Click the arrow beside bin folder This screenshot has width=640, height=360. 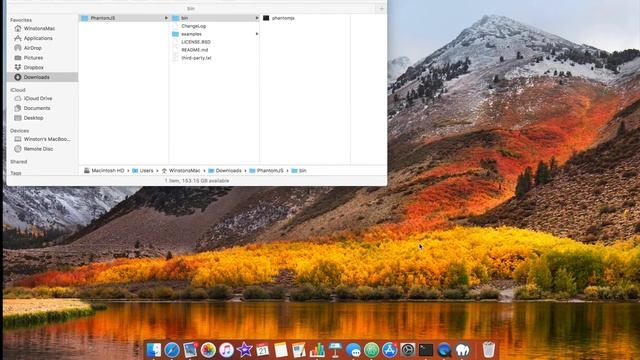[257, 18]
